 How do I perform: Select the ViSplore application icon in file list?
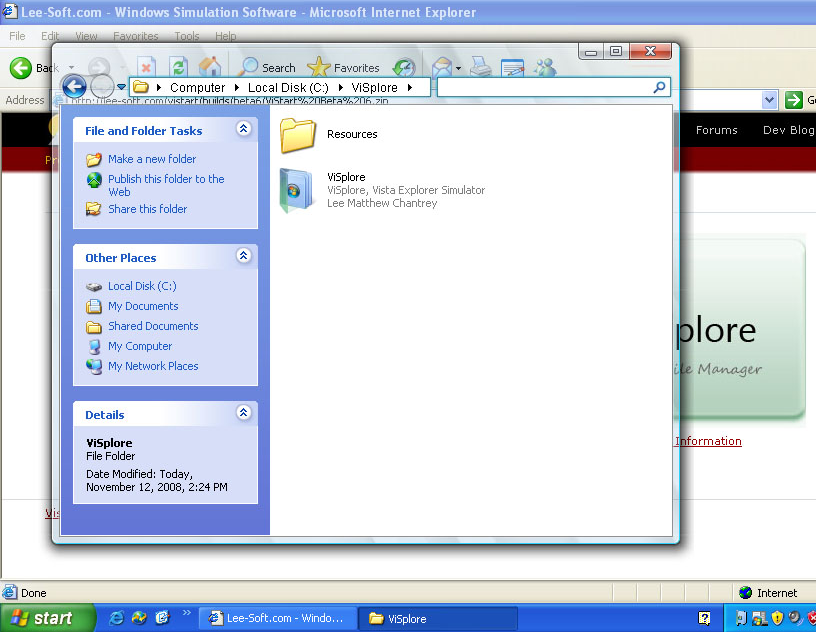point(297,190)
